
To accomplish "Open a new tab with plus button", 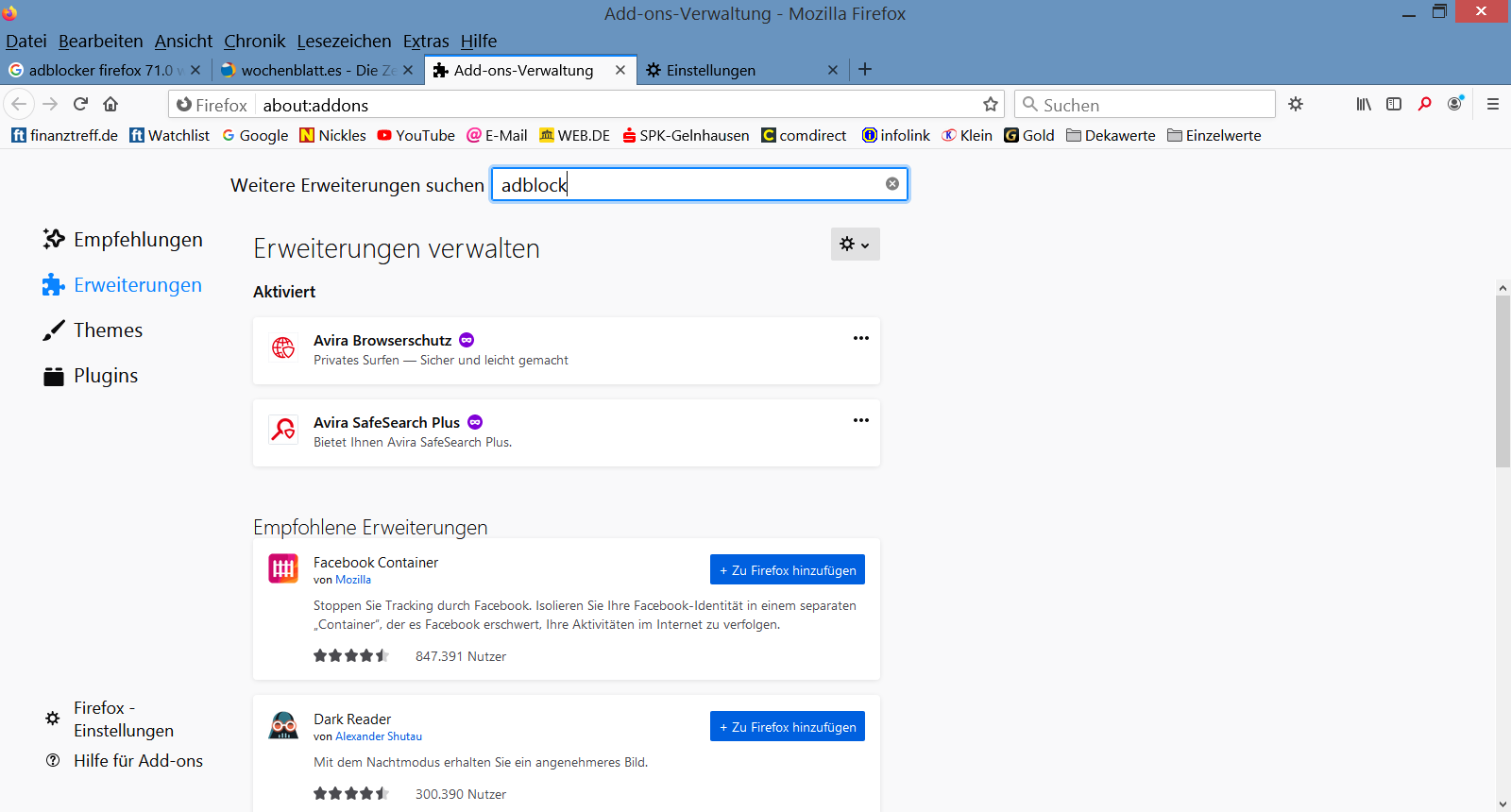I will tap(865, 69).
